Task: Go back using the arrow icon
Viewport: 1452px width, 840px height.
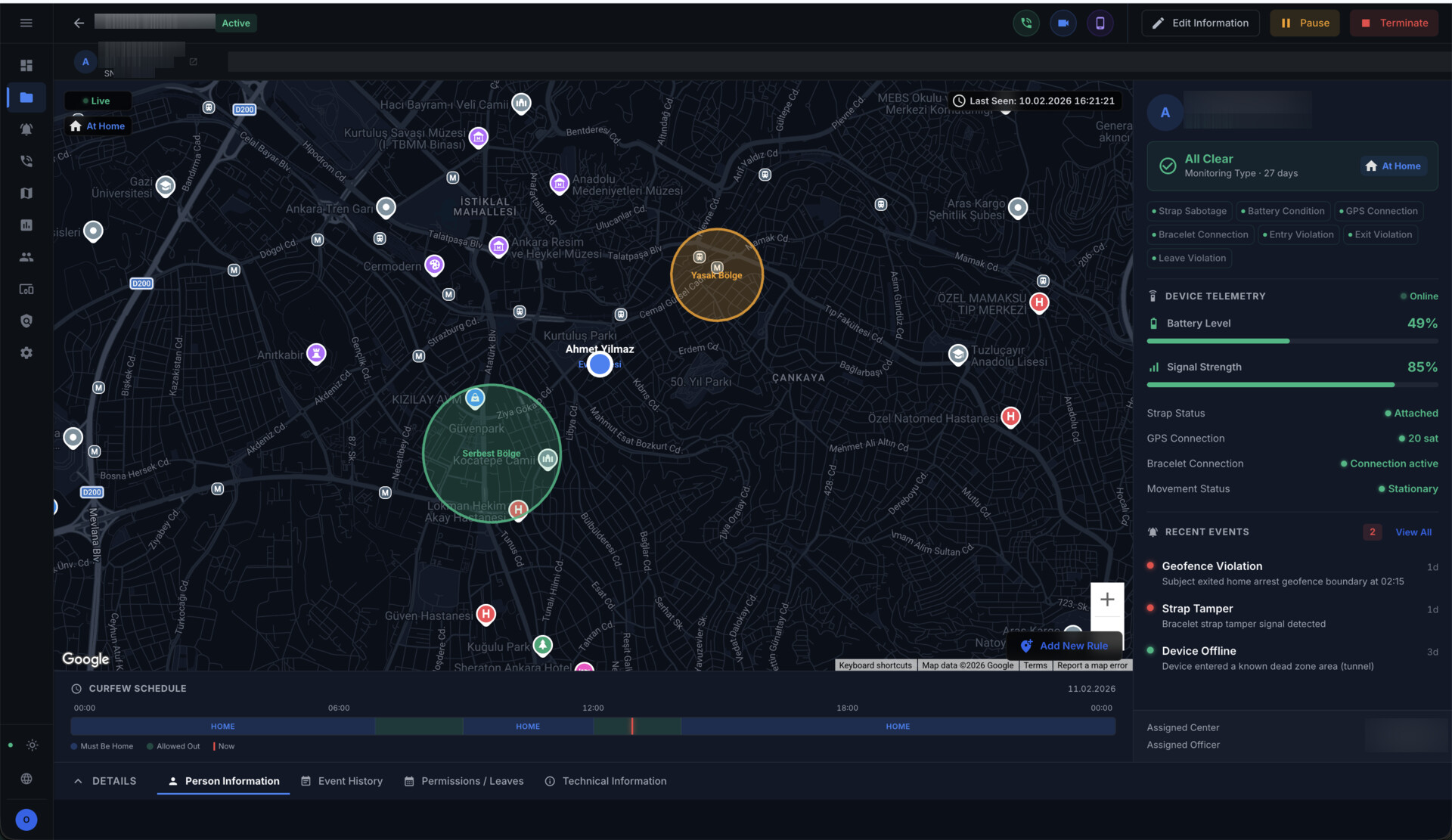Action: pyautogui.click(x=79, y=23)
